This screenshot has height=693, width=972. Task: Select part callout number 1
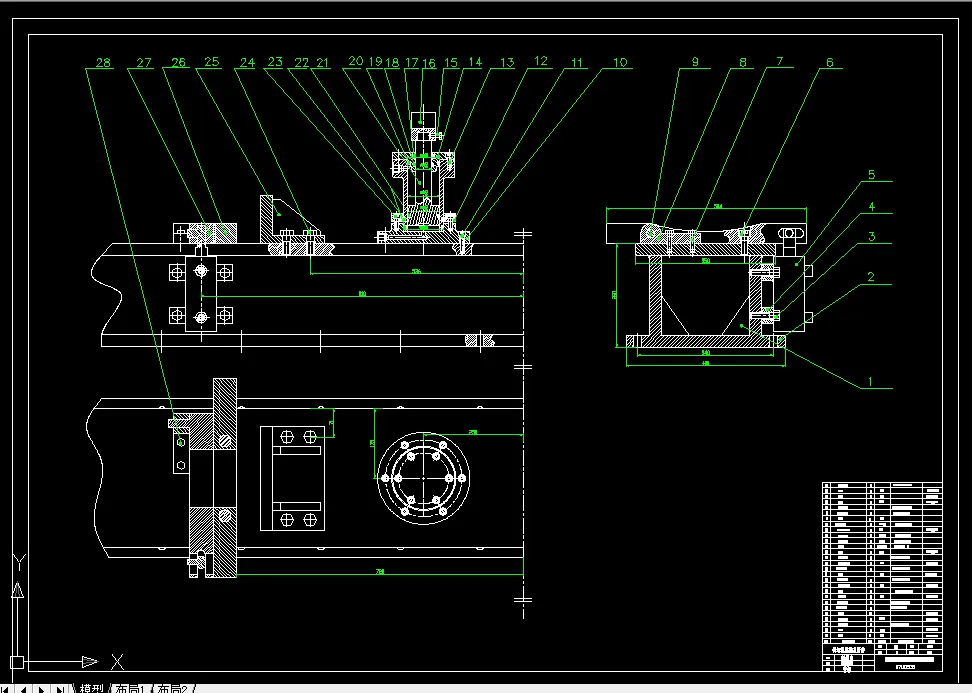click(870, 382)
